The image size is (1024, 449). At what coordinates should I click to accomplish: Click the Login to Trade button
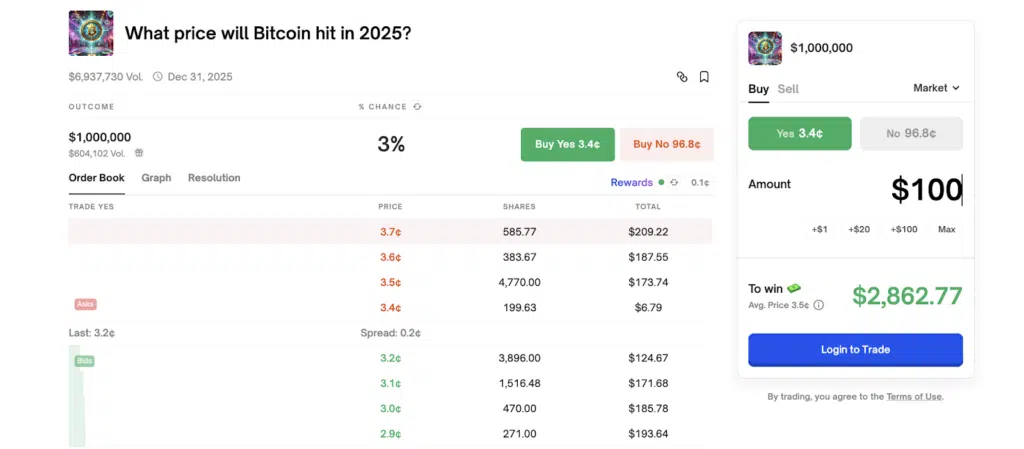[855, 350]
